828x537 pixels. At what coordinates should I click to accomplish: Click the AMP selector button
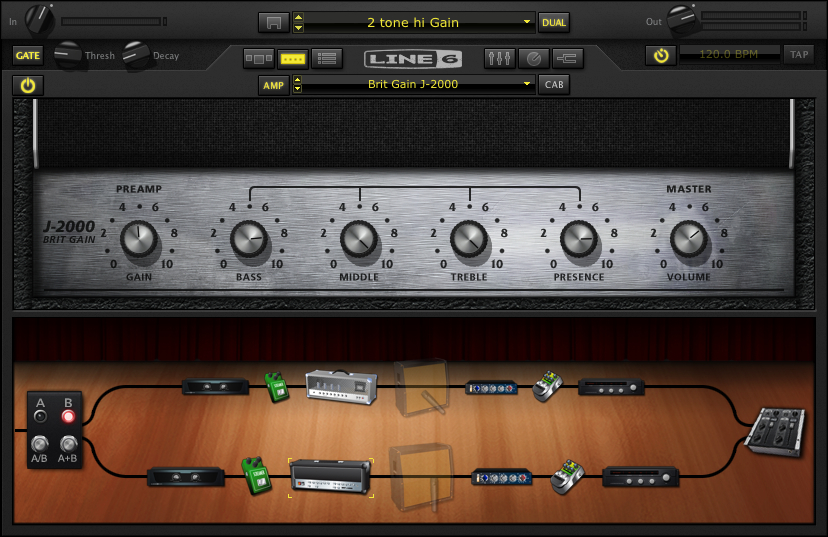point(273,85)
